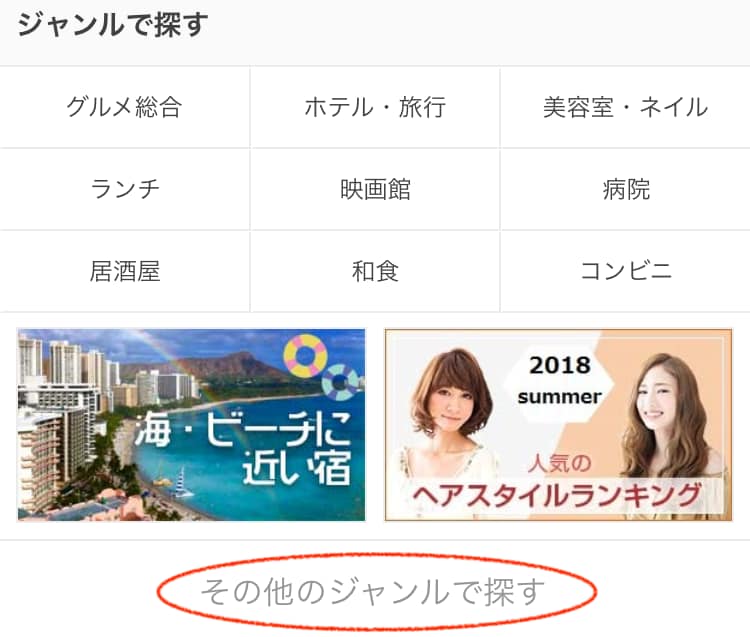
Task: Select the 和食 category
Action: click(375, 272)
